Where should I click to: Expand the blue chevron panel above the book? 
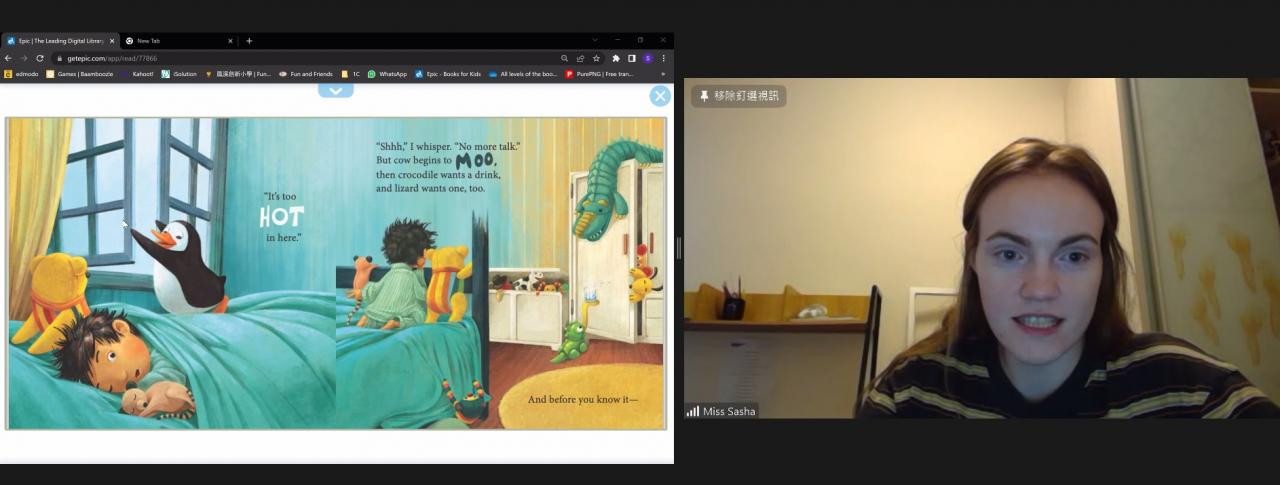coord(336,90)
